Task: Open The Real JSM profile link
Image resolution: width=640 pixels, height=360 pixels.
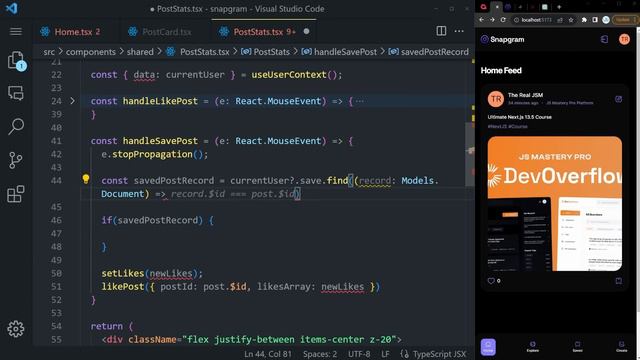Action: (x=525, y=95)
